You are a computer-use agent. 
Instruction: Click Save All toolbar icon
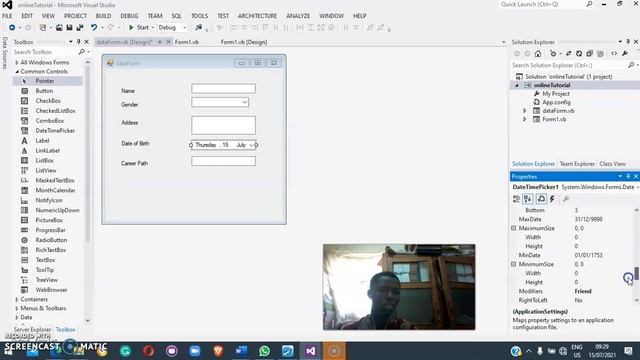[x=80, y=27]
